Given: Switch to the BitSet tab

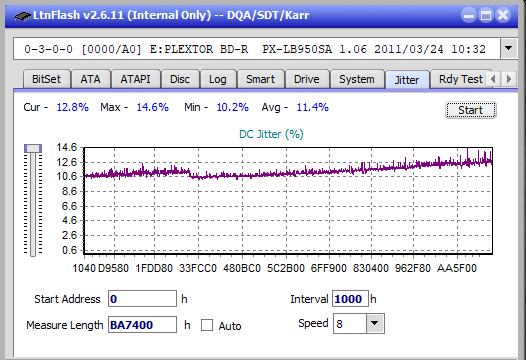Looking at the screenshot, I should pos(46,79).
